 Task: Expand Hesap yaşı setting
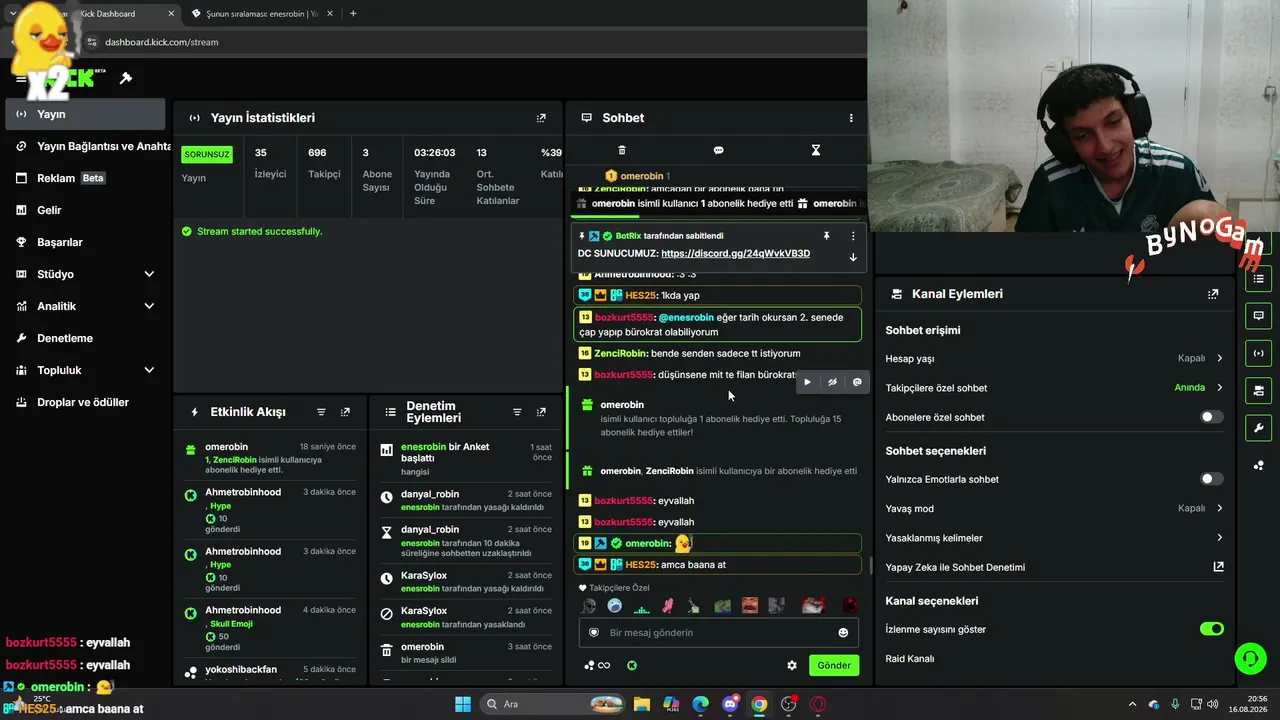(x=1054, y=358)
